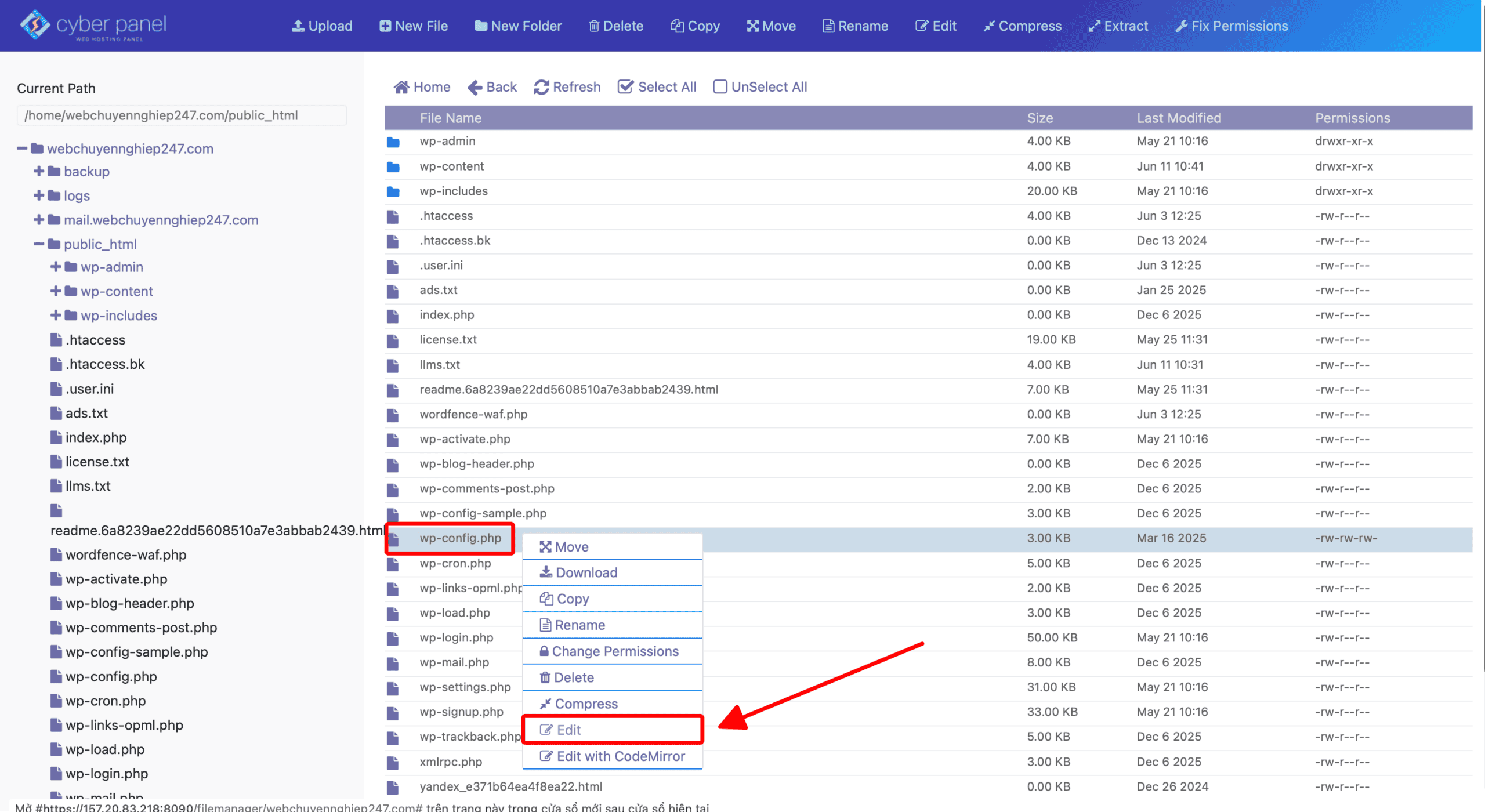Click the Upload toolbar icon
Viewport: 1485px width, 812px height.
coord(298,26)
